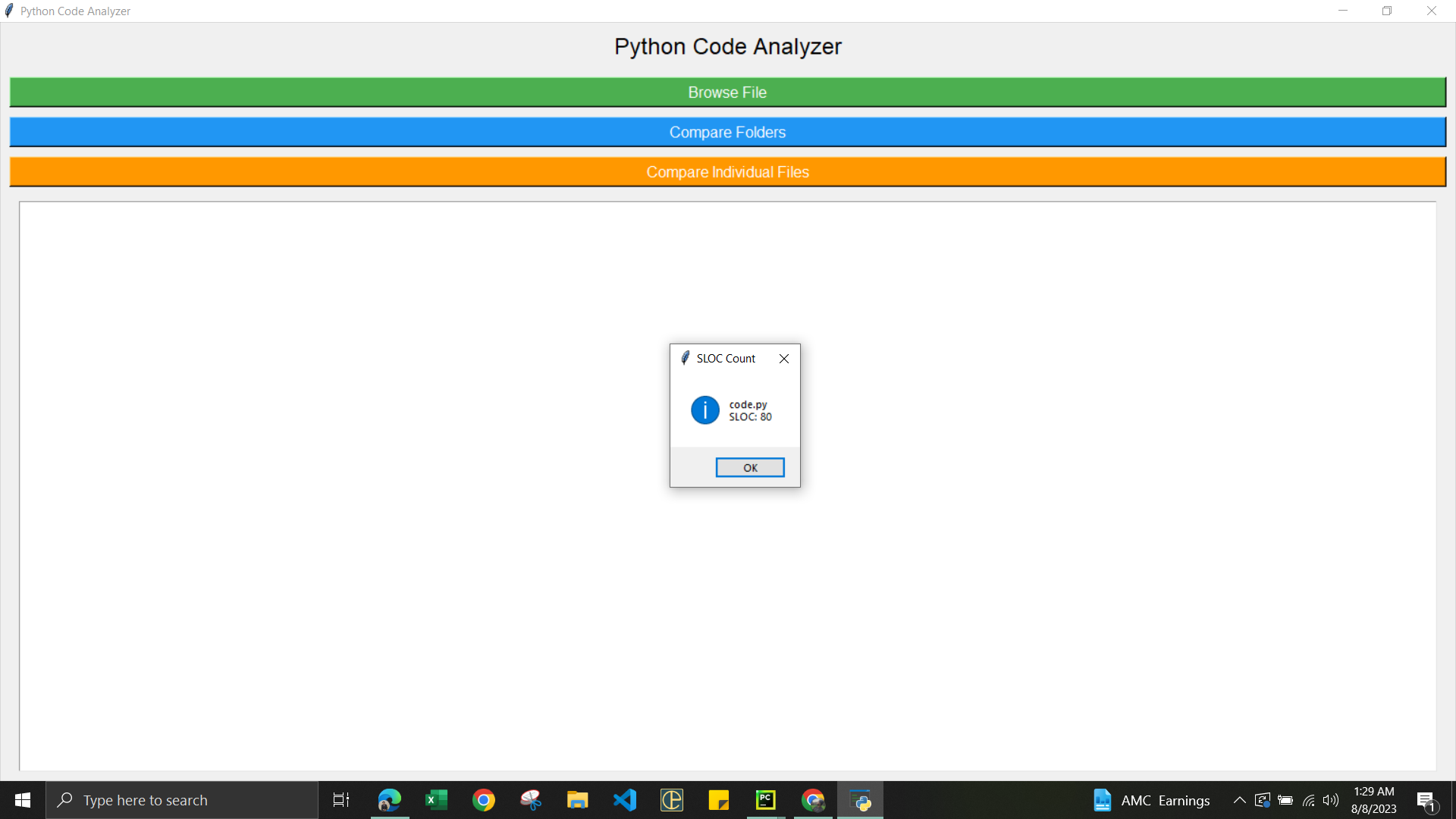
Task: Expand hidden icons in the system tray
Action: click(1239, 800)
